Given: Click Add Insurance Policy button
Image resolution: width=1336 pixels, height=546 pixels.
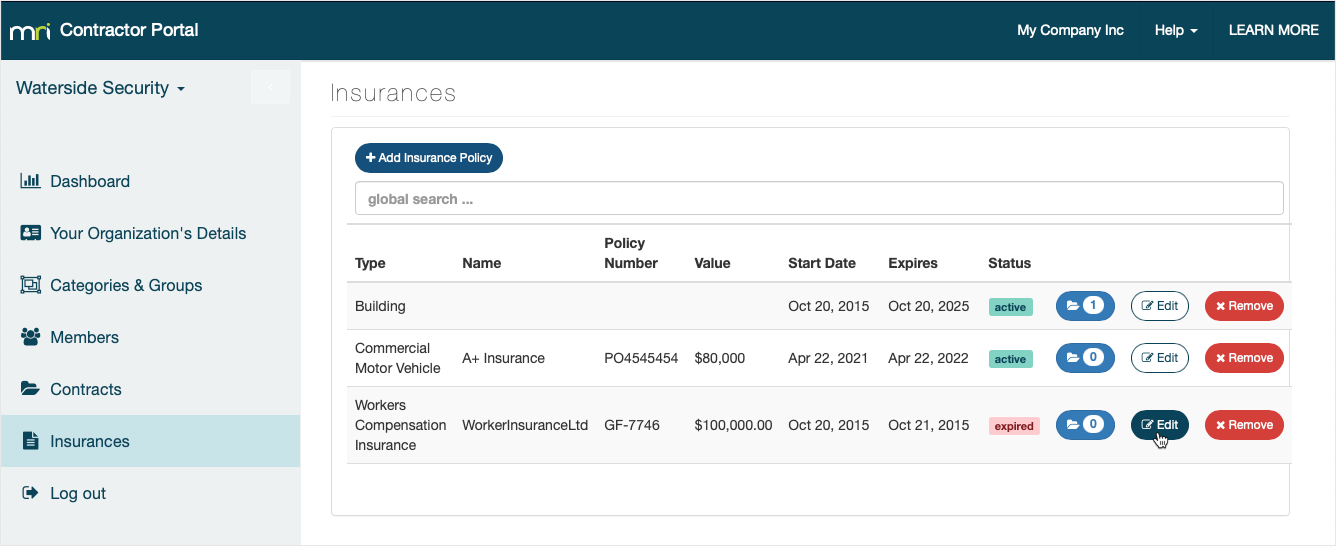Looking at the screenshot, I should point(429,158).
